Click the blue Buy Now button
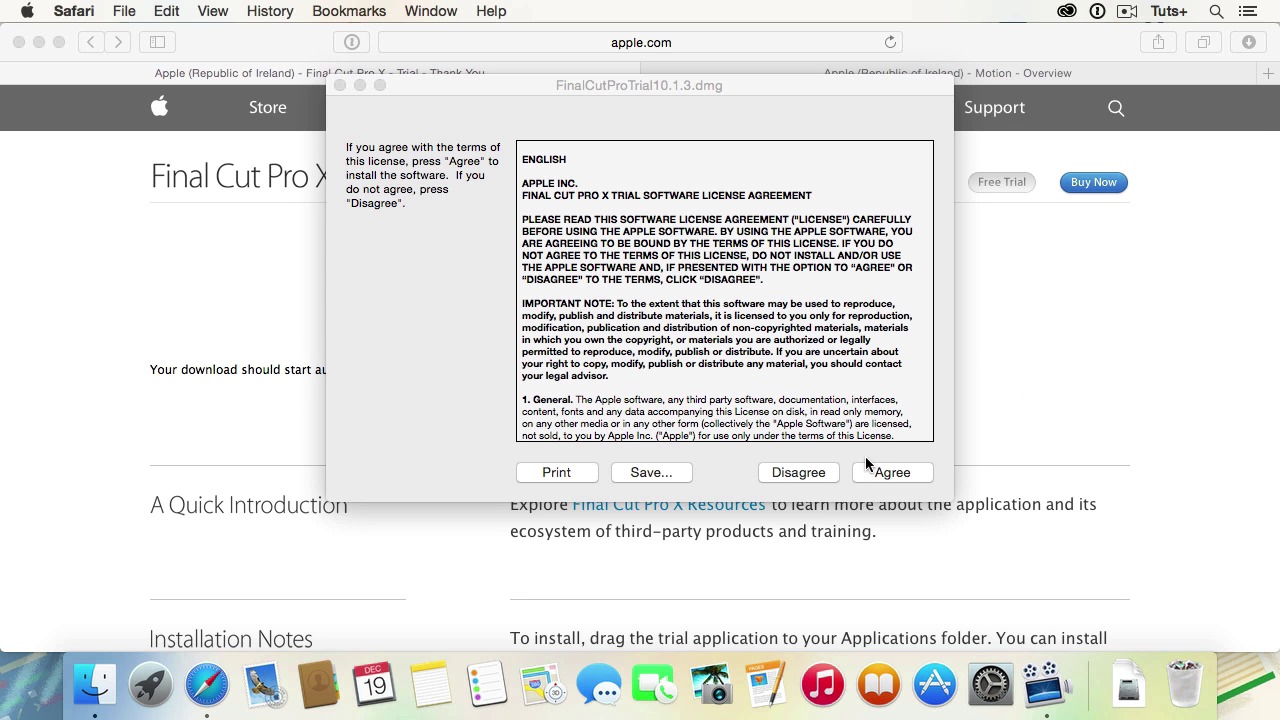Image resolution: width=1280 pixels, height=720 pixels. 1093,182
